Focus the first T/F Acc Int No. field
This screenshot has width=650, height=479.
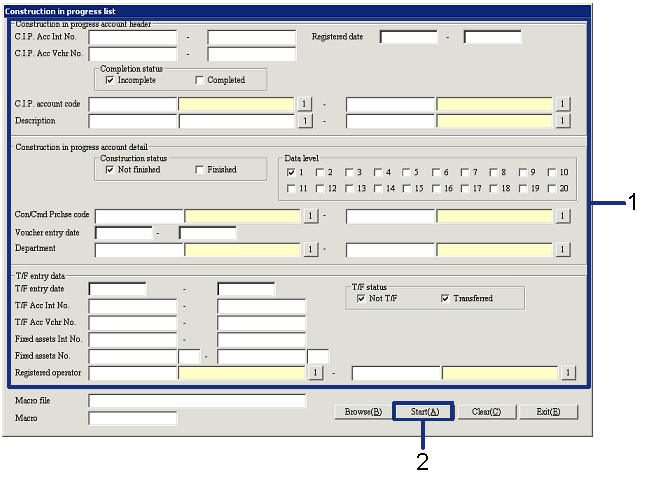[133, 306]
